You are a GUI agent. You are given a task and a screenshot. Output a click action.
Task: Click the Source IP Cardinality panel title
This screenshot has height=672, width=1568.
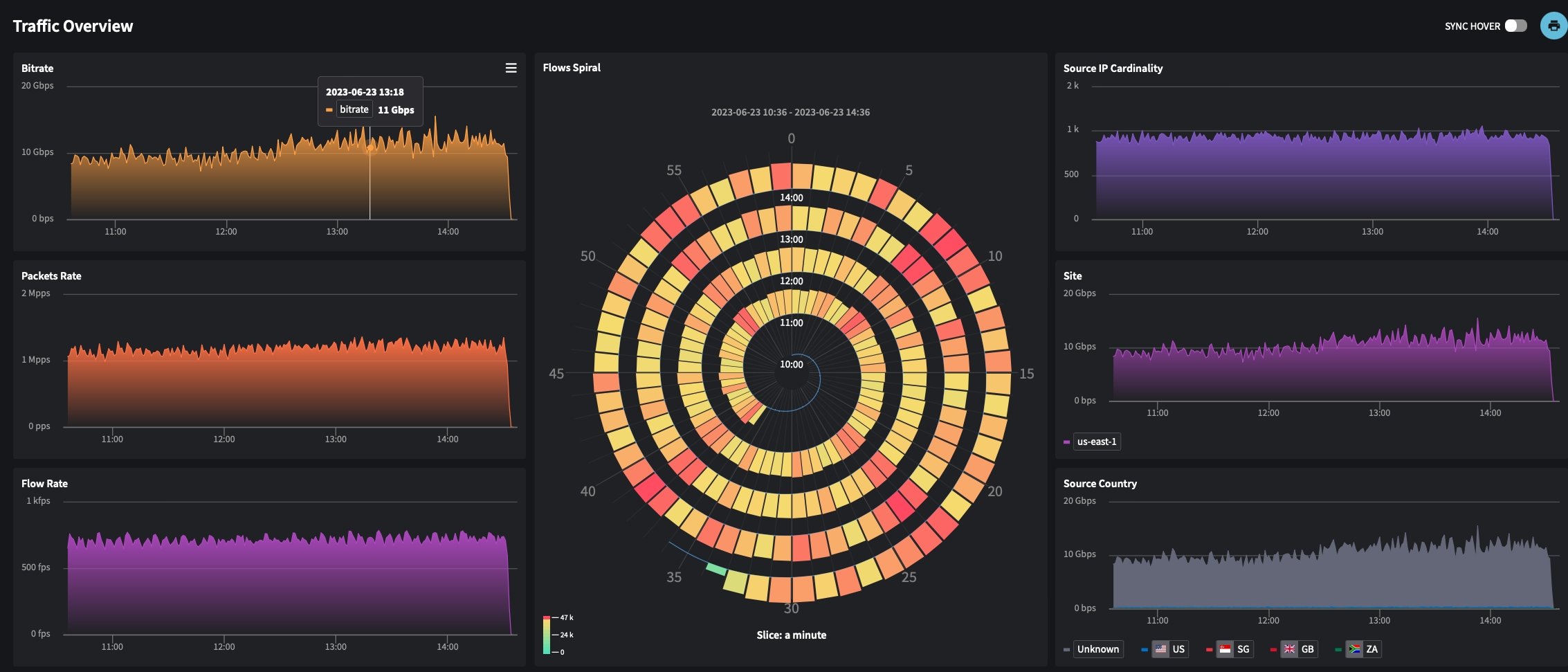[x=1113, y=69]
